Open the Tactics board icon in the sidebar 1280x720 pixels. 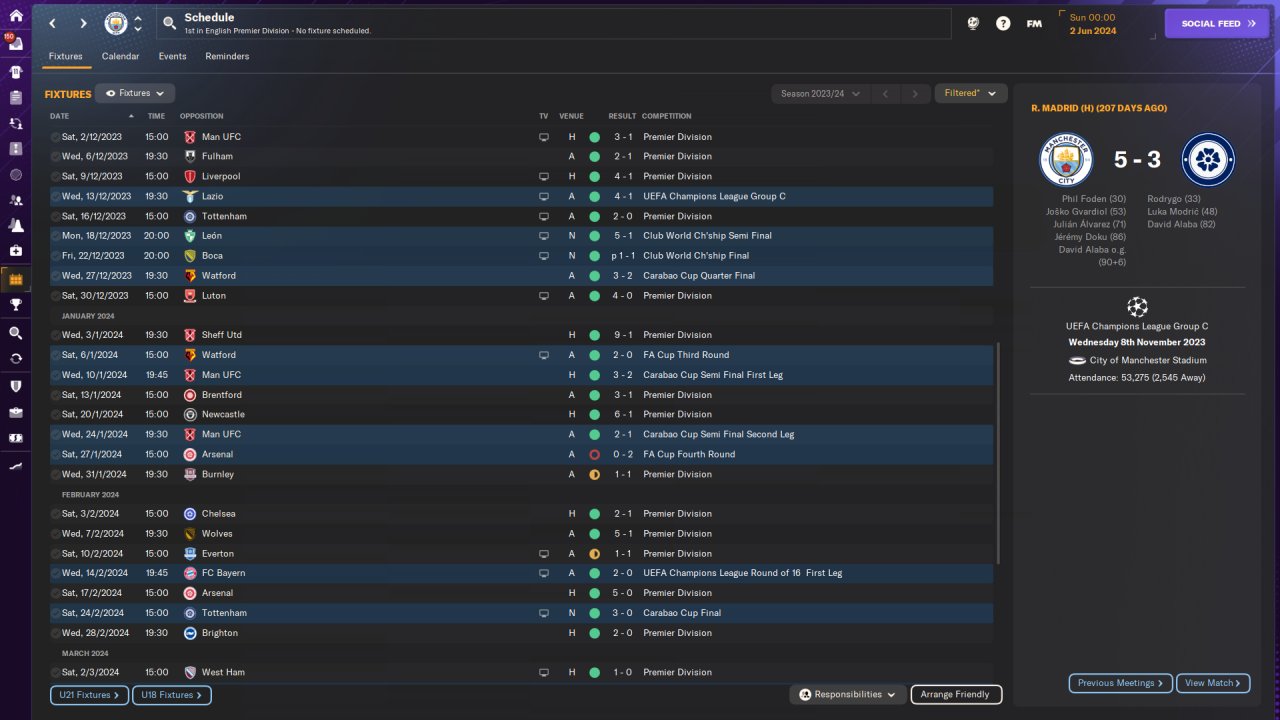[x=15, y=149]
